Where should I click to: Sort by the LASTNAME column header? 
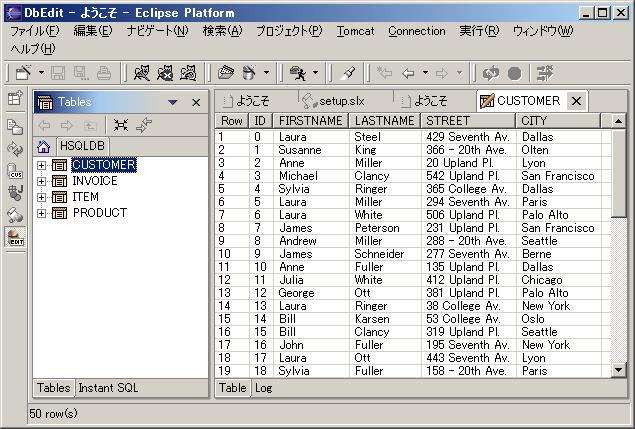pyautogui.click(x=384, y=120)
